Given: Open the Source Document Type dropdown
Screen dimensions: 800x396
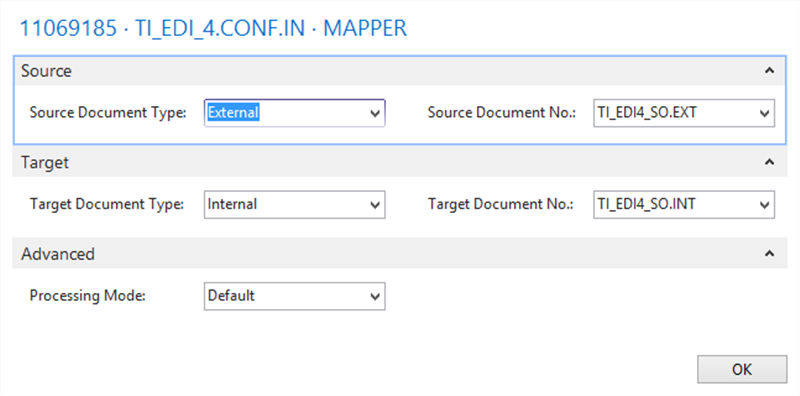Looking at the screenshot, I should tap(376, 113).
